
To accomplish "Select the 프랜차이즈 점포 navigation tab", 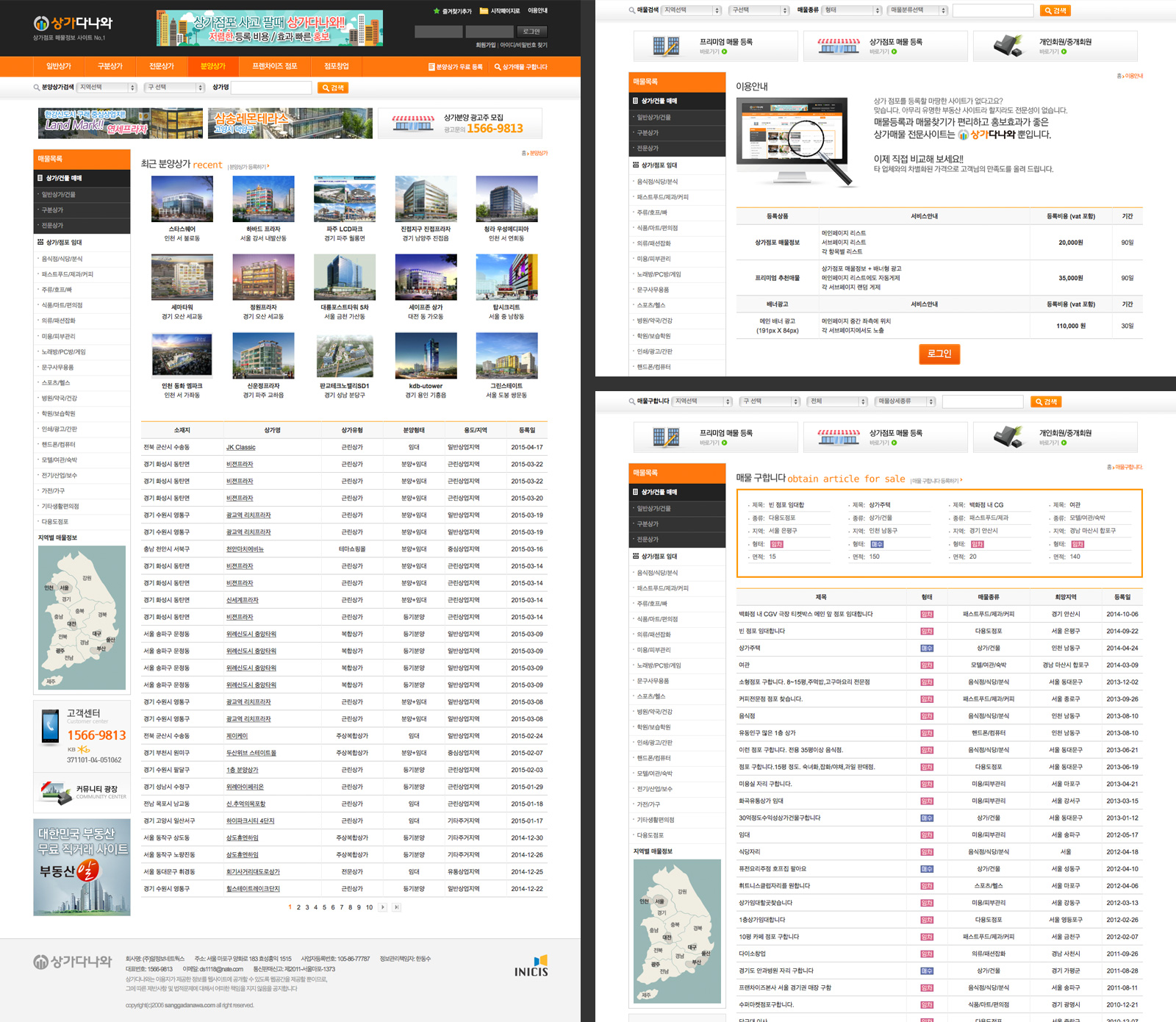I will (274, 66).
